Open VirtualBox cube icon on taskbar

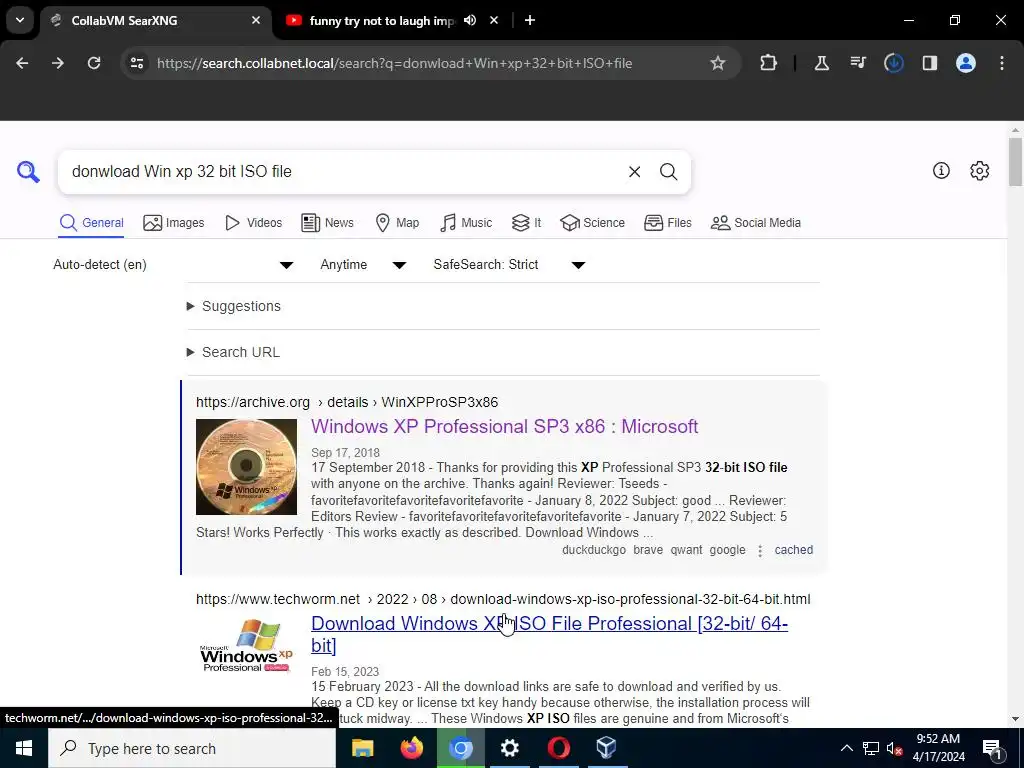(x=607, y=748)
